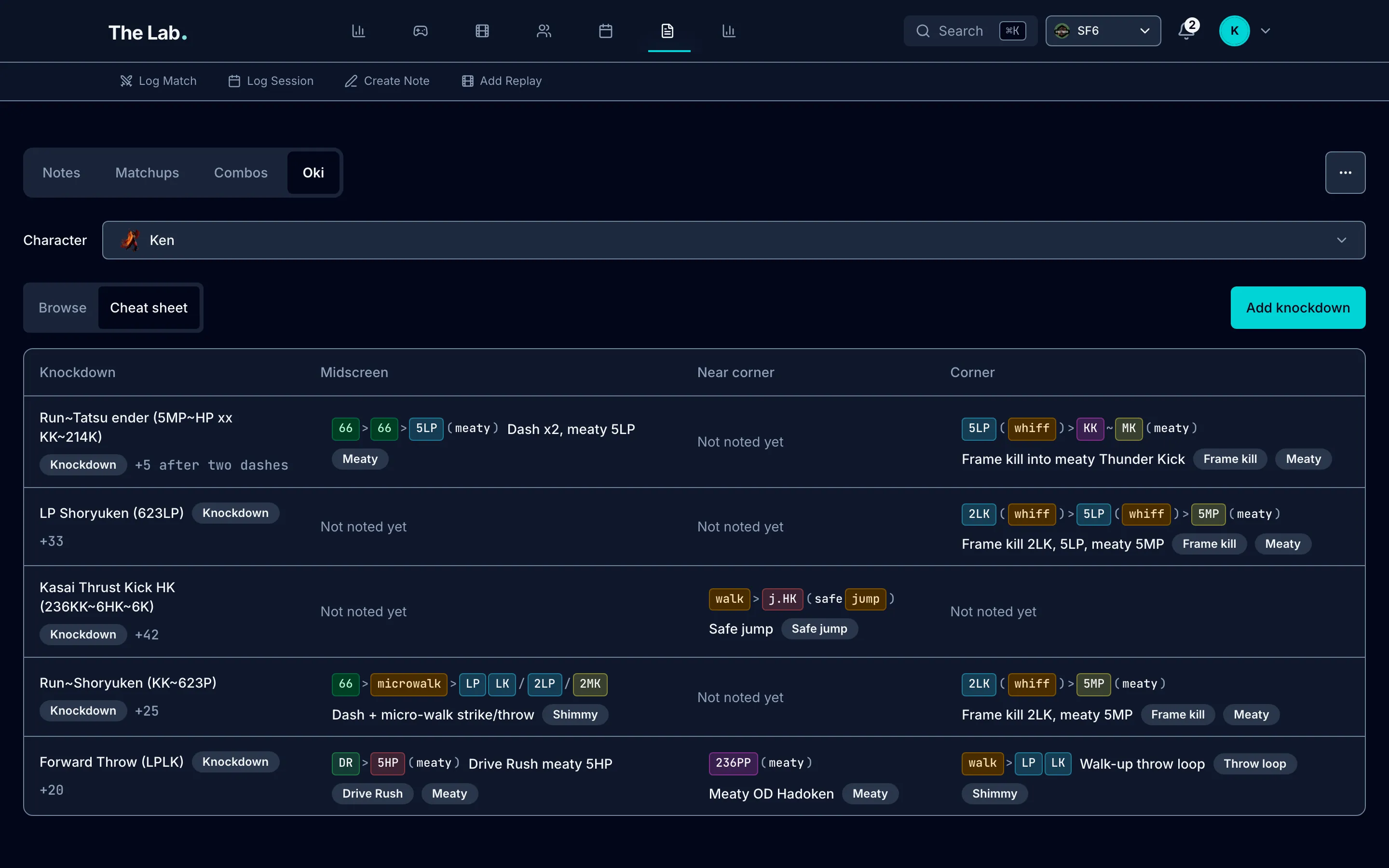Switch to the Combos tab
This screenshot has width=1389, height=868.
(x=241, y=173)
